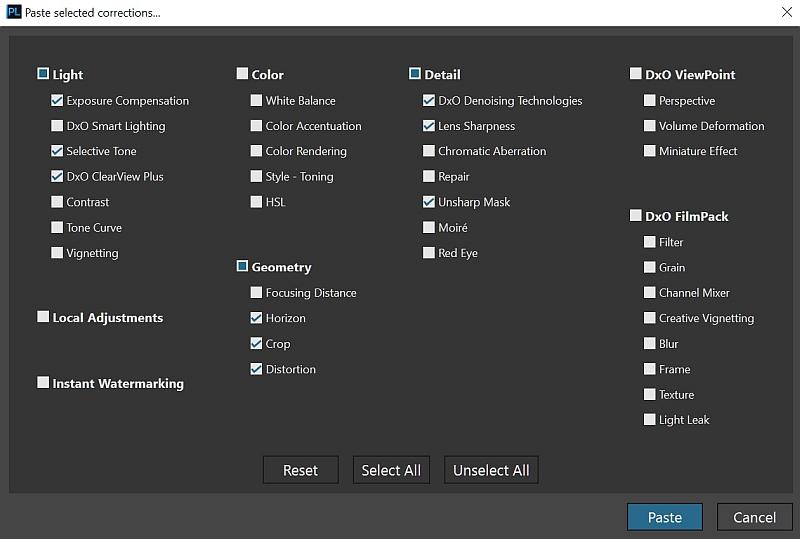
Task: Enable Volume Deformation
Action: click(649, 126)
